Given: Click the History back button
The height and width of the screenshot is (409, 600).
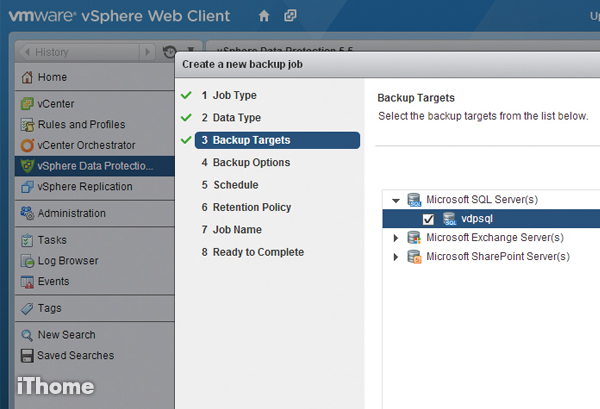Looking at the screenshot, I should (x=70, y=52).
